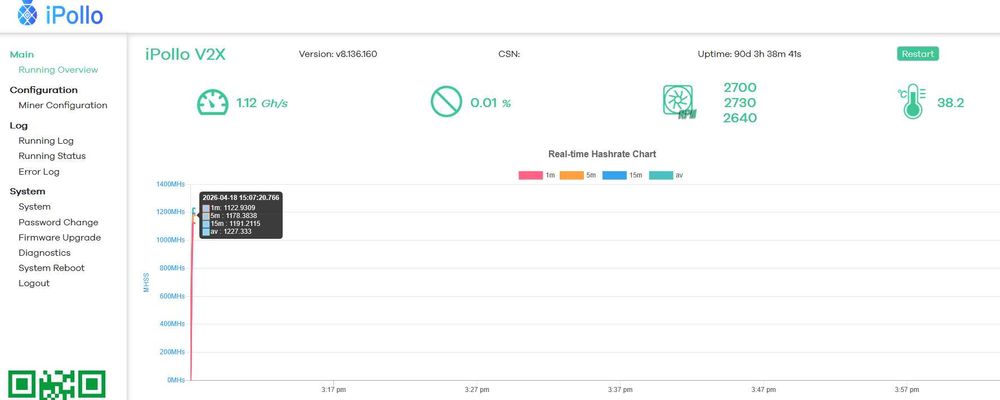Click the 3:37 pm time axis label
1000x400 pixels.
(x=620, y=389)
